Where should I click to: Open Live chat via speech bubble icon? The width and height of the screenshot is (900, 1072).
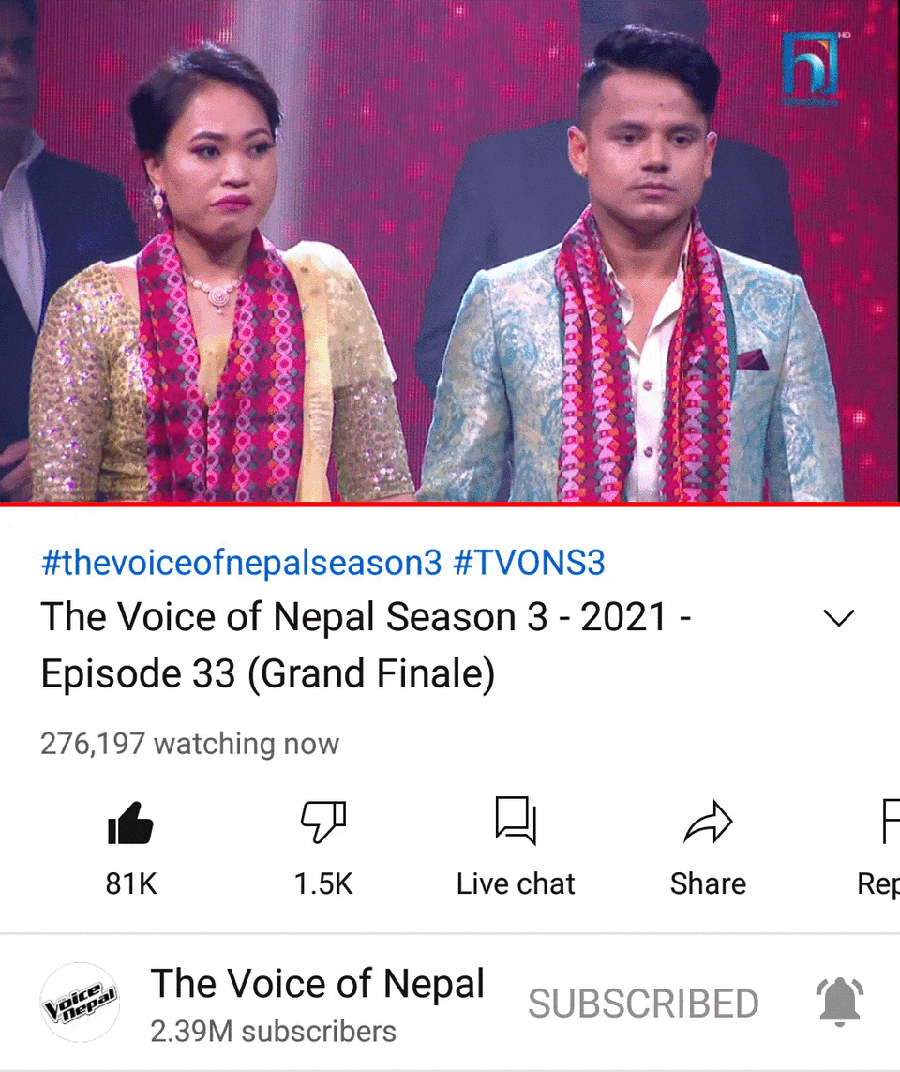[x=516, y=821]
